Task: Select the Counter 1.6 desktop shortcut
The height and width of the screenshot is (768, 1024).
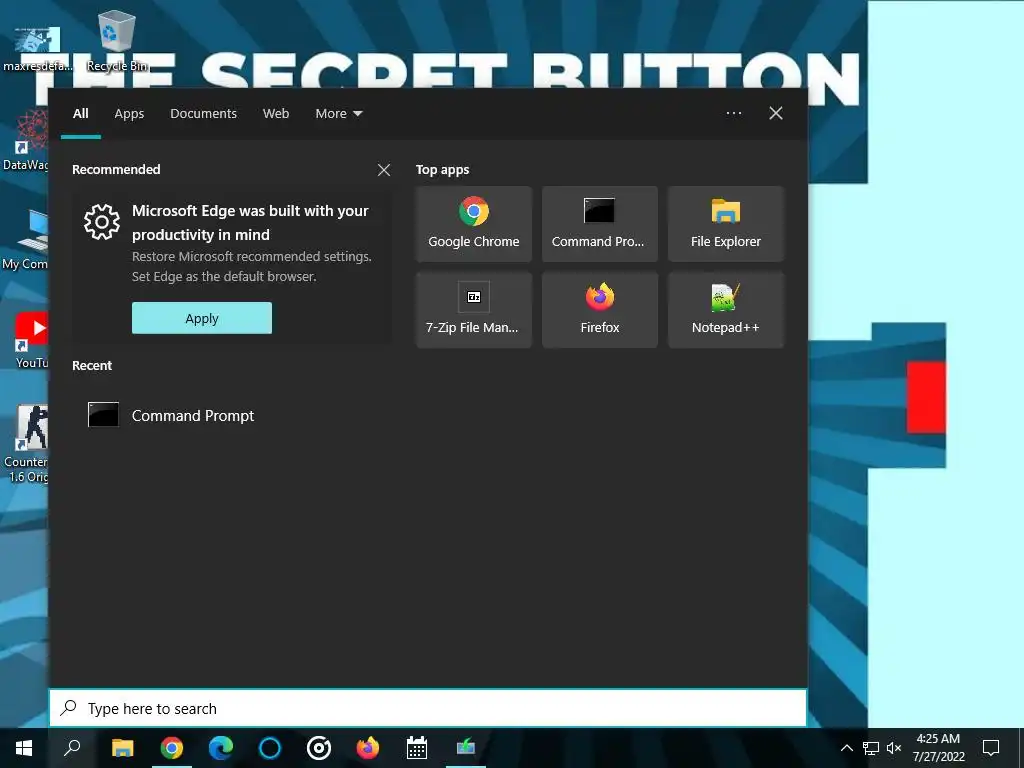Action: [26, 444]
